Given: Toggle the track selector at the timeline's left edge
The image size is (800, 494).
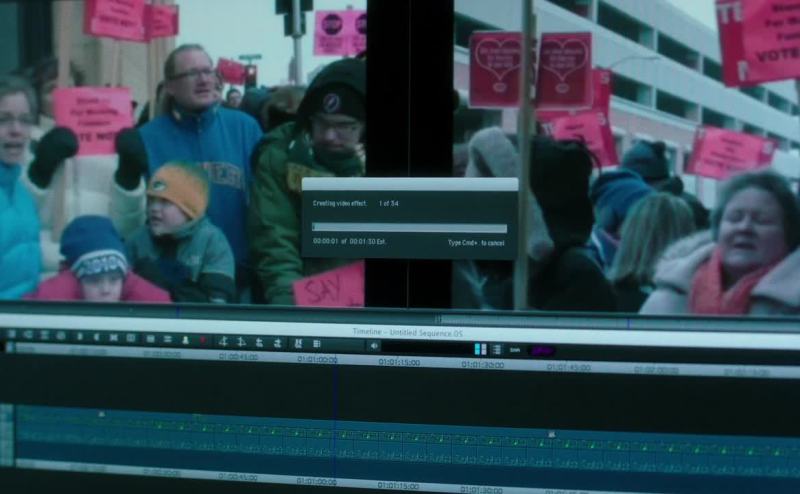Looking at the screenshot, I should coord(6,435).
